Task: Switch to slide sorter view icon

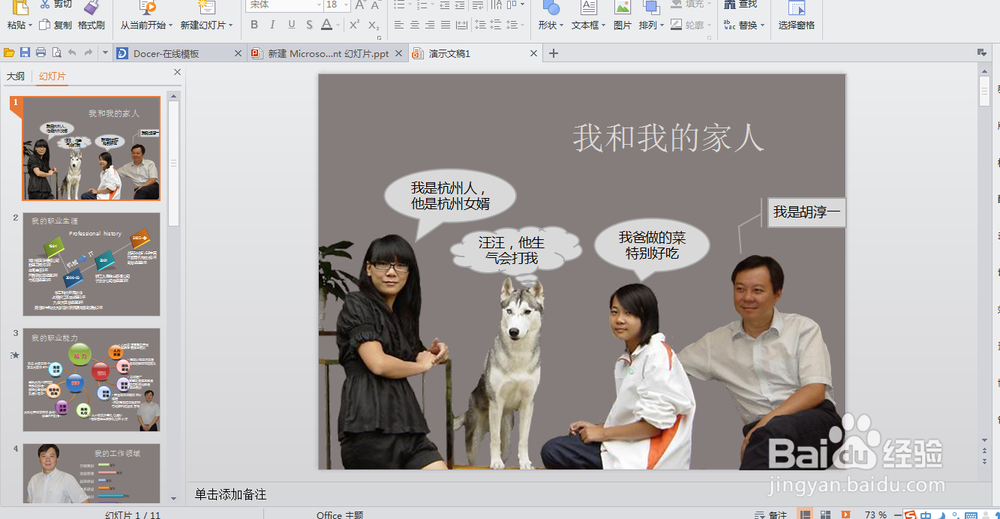Action: [x=825, y=515]
